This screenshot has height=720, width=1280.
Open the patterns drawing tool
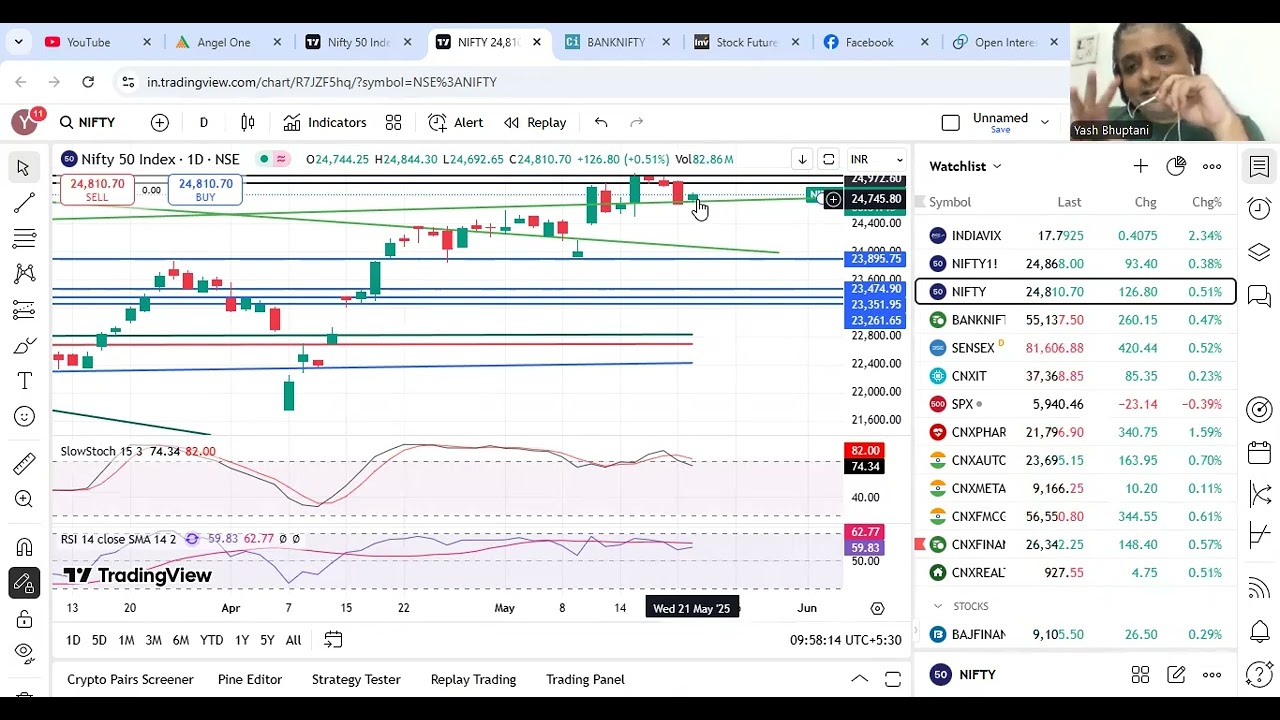24,274
